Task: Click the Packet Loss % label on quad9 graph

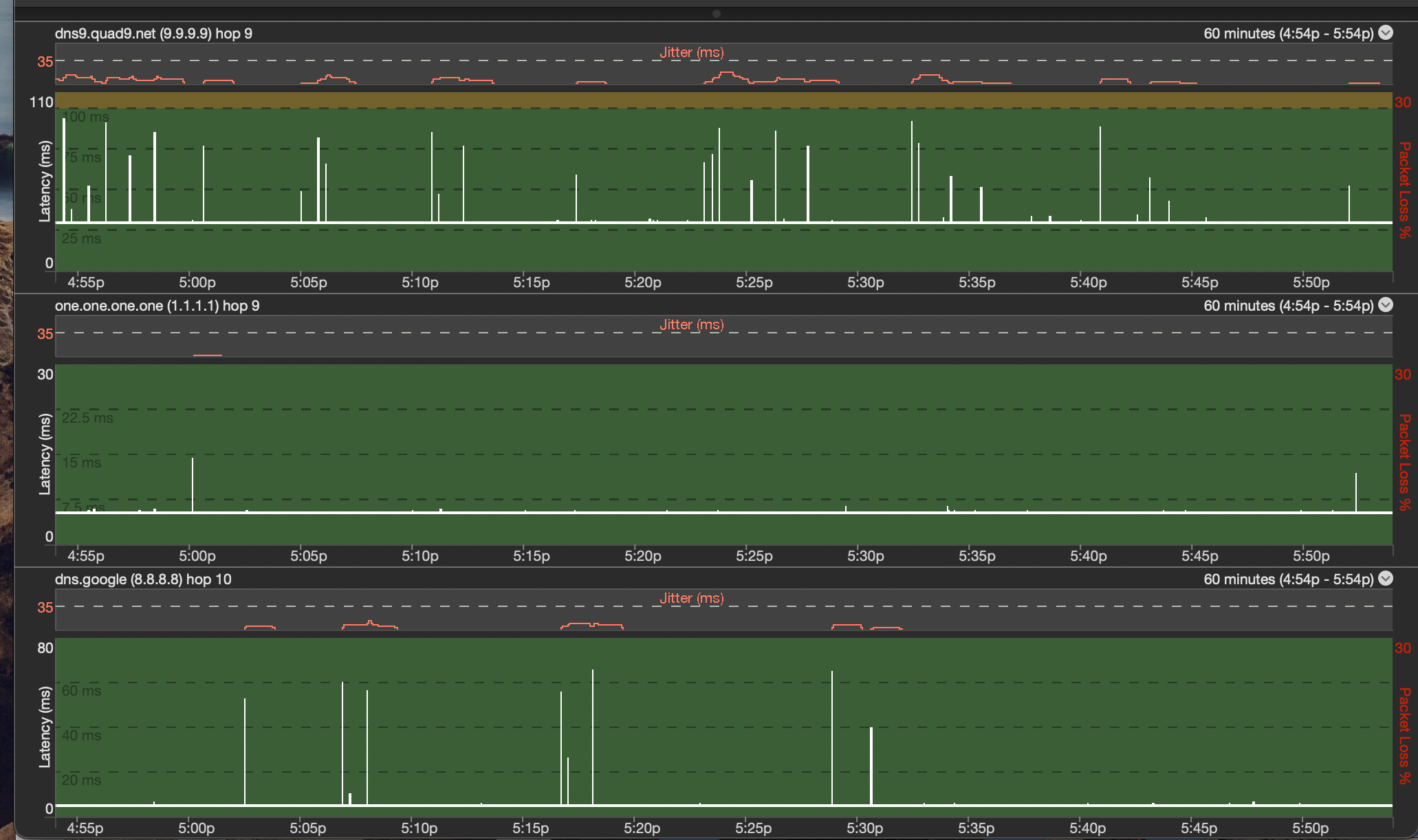Action: click(1404, 190)
